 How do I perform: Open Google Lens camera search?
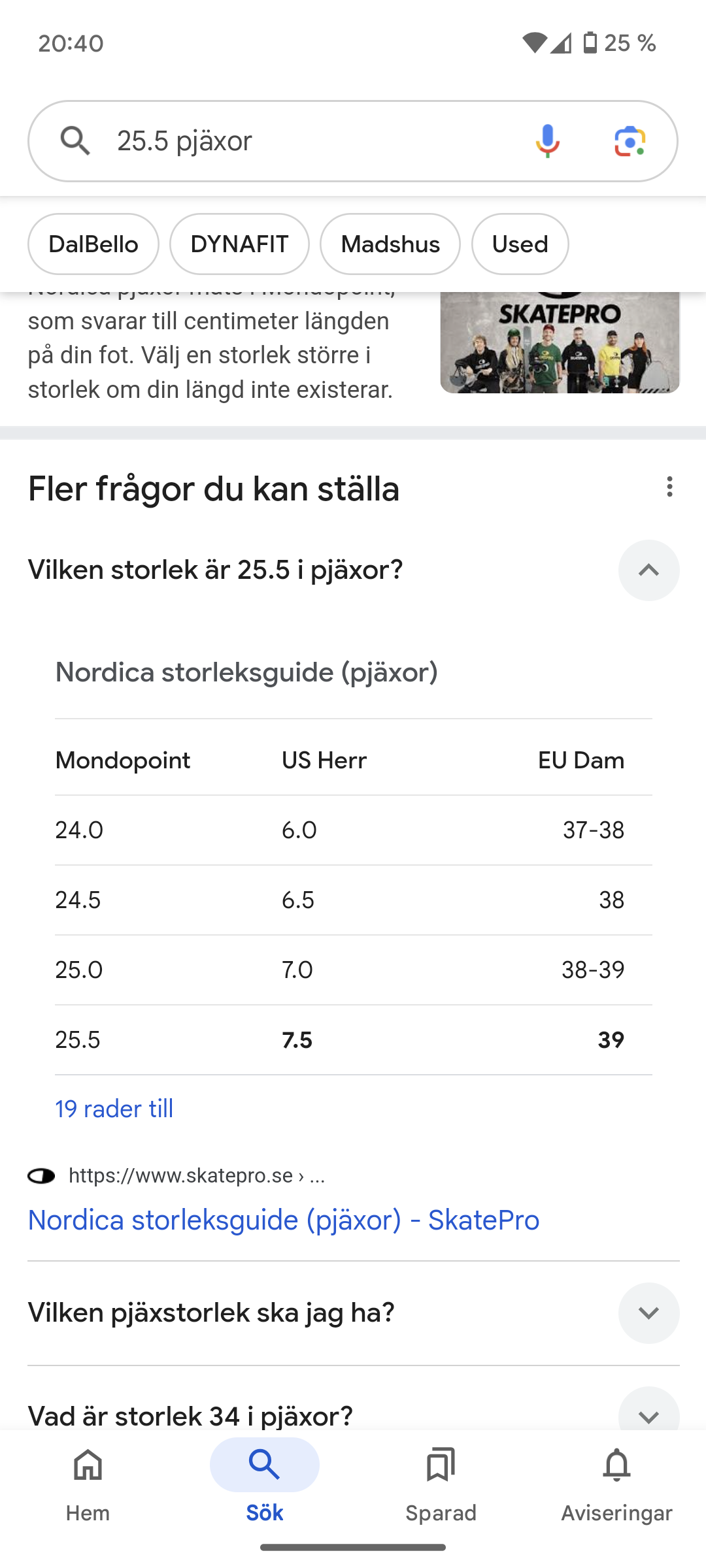630,140
